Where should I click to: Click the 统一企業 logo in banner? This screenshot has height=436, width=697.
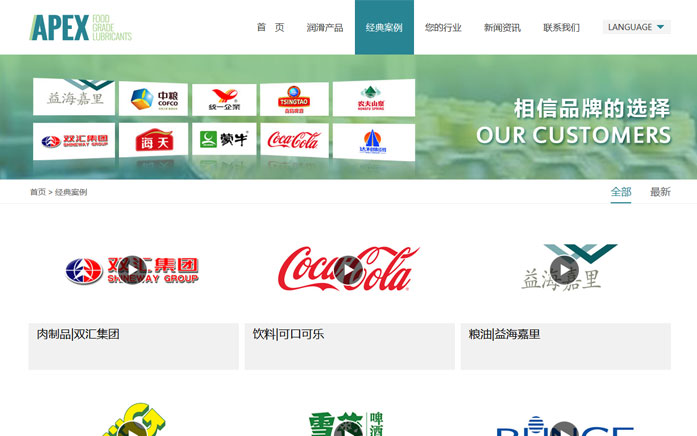coord(224,100)
